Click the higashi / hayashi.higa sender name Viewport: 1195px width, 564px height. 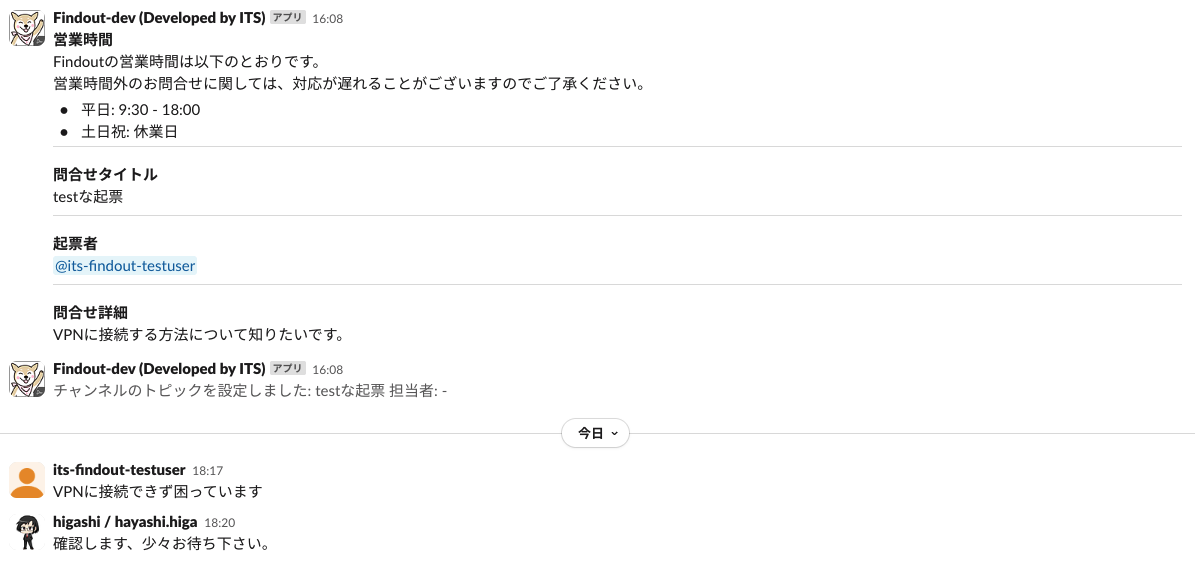(x=125, y=522)
